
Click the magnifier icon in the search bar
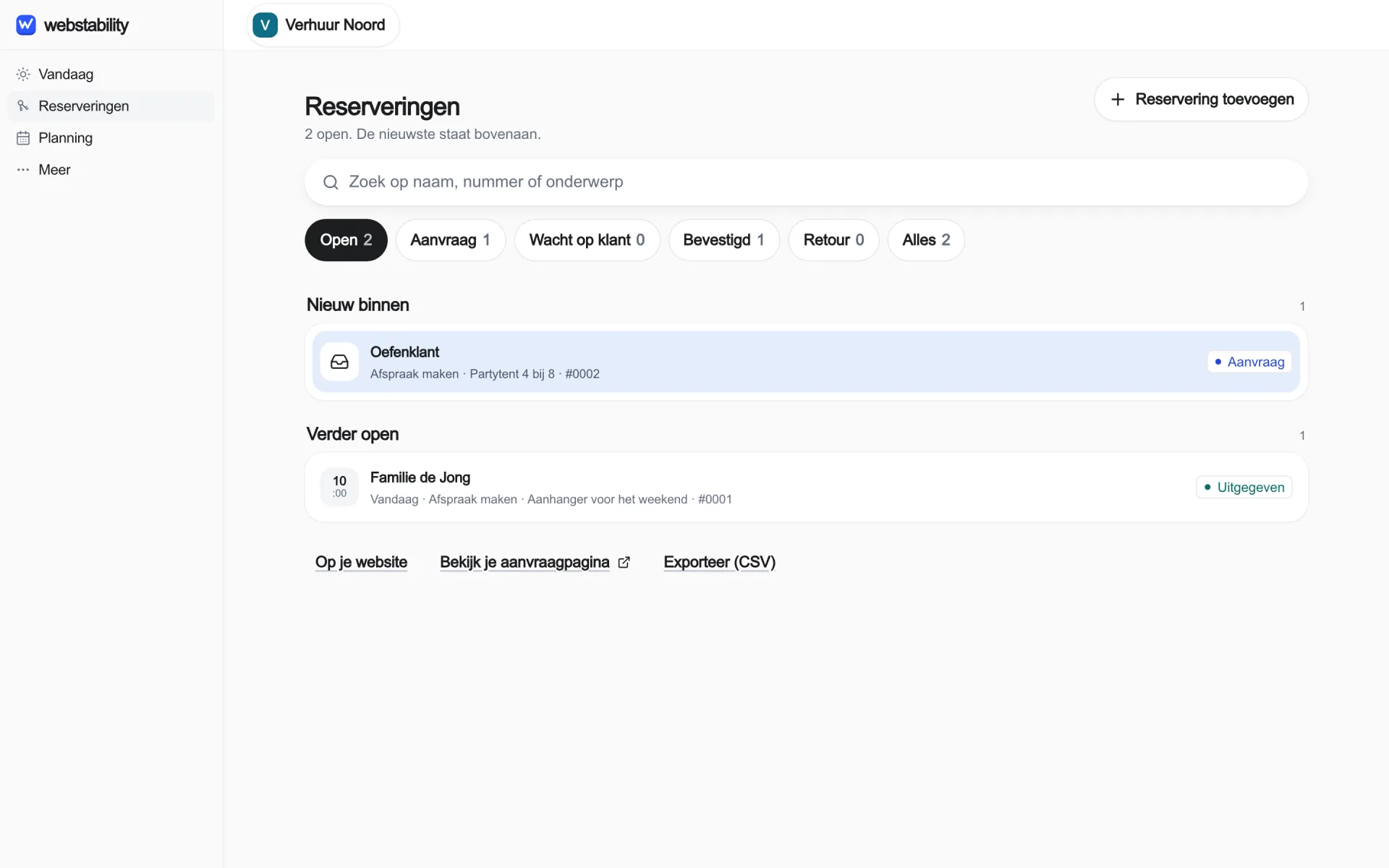(x=331, y=182)
